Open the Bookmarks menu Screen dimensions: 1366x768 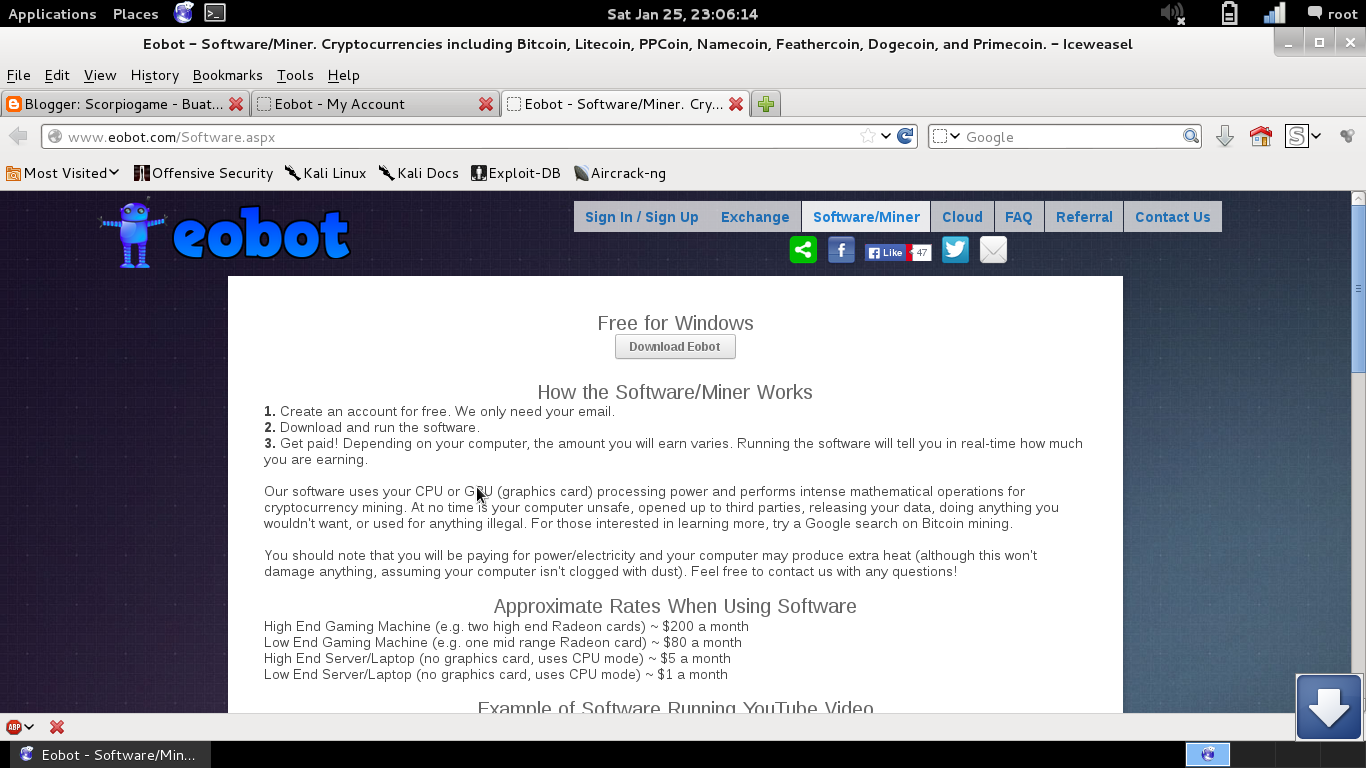tap(227, 75)
